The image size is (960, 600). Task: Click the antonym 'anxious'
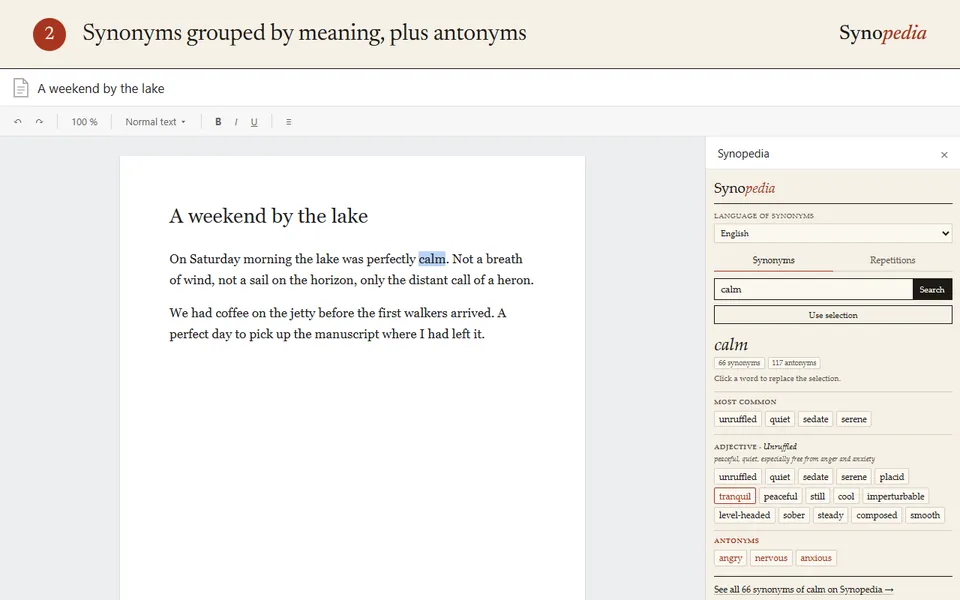[816, 558]
